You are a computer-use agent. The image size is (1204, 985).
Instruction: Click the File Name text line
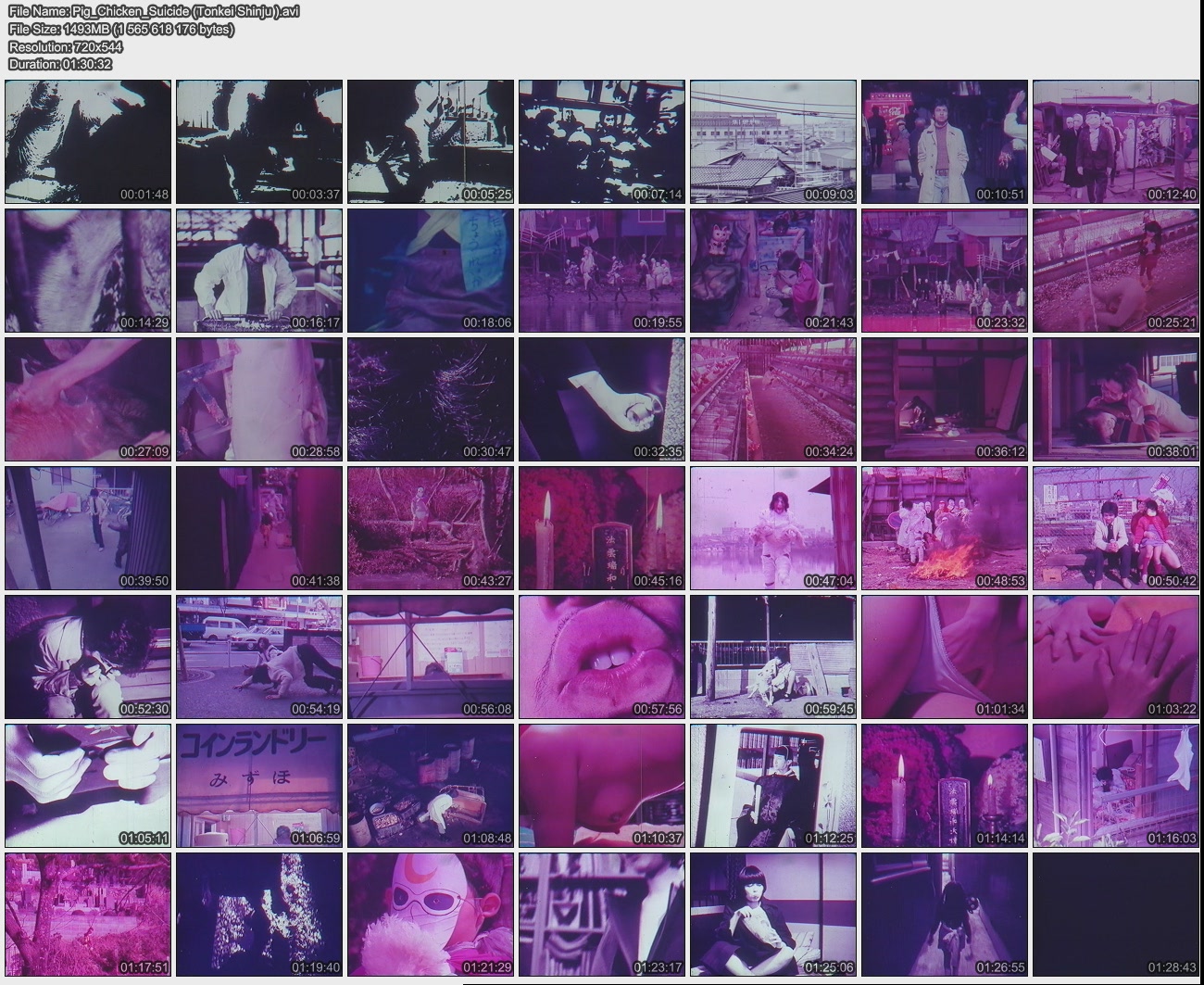154,11
